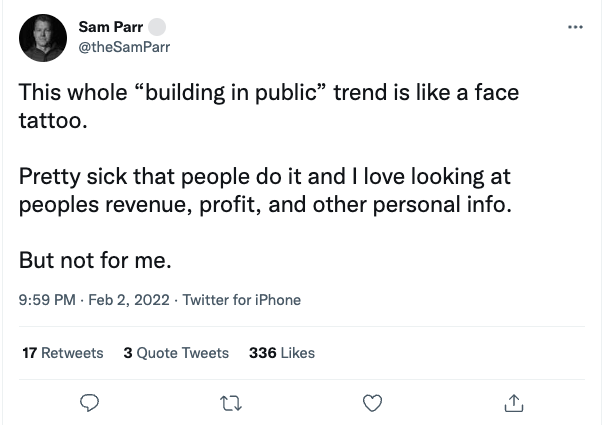Like the tweet with the heart icon
The image size is (602, 425).
point(372,403)
